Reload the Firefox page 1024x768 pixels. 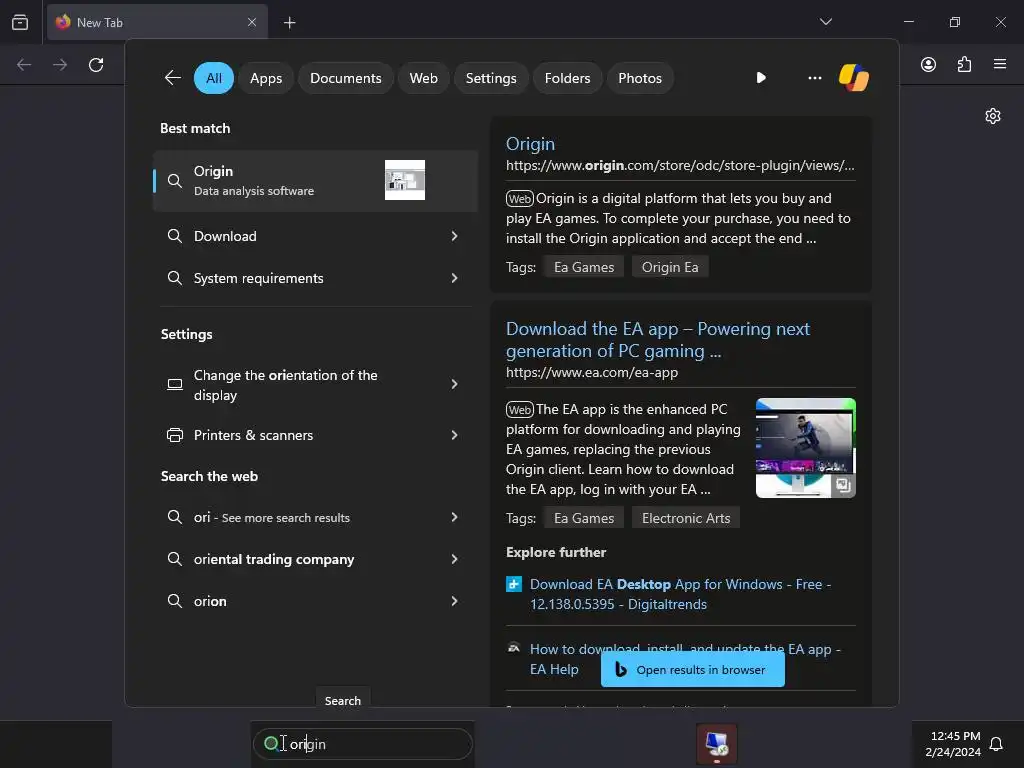(x=96, y=65)
